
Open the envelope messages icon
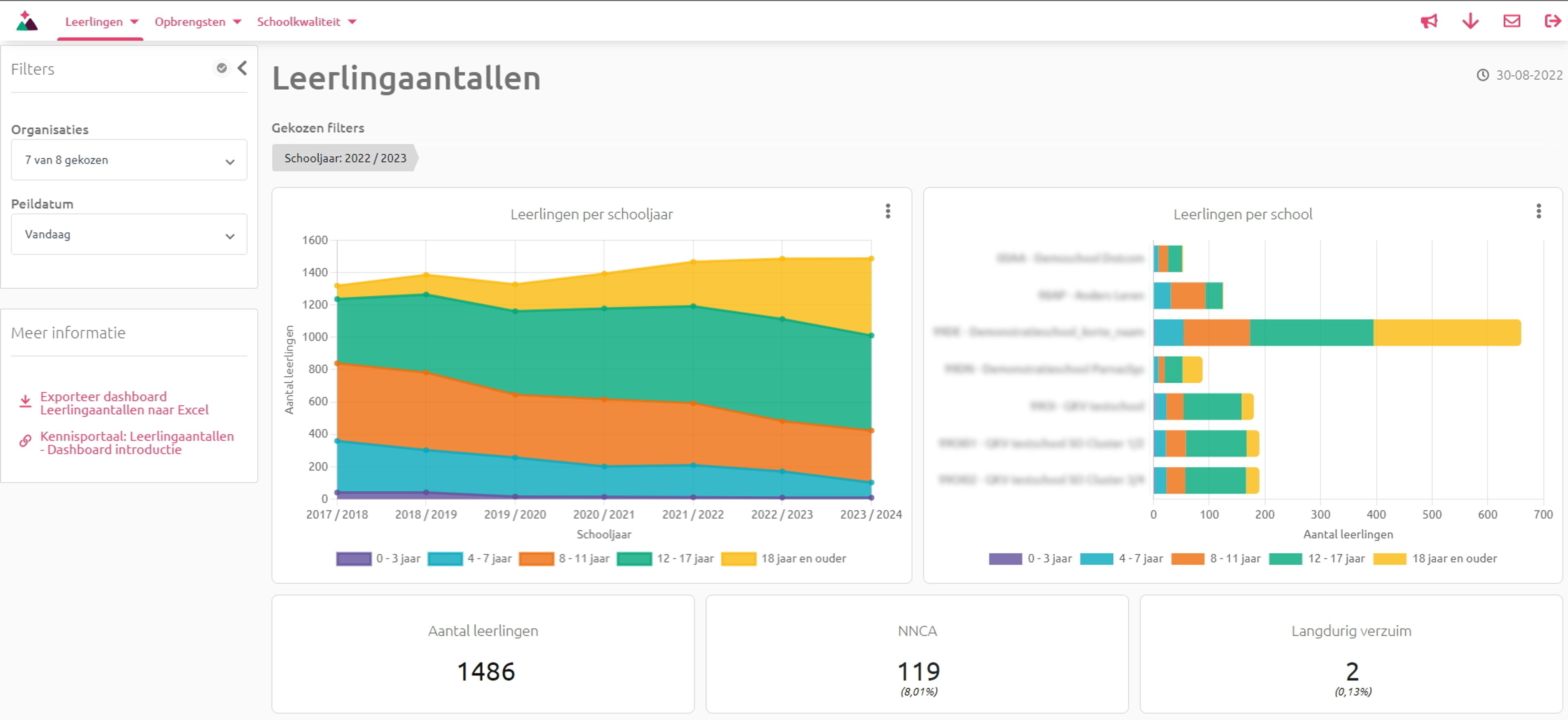[x=1511, y=22]
